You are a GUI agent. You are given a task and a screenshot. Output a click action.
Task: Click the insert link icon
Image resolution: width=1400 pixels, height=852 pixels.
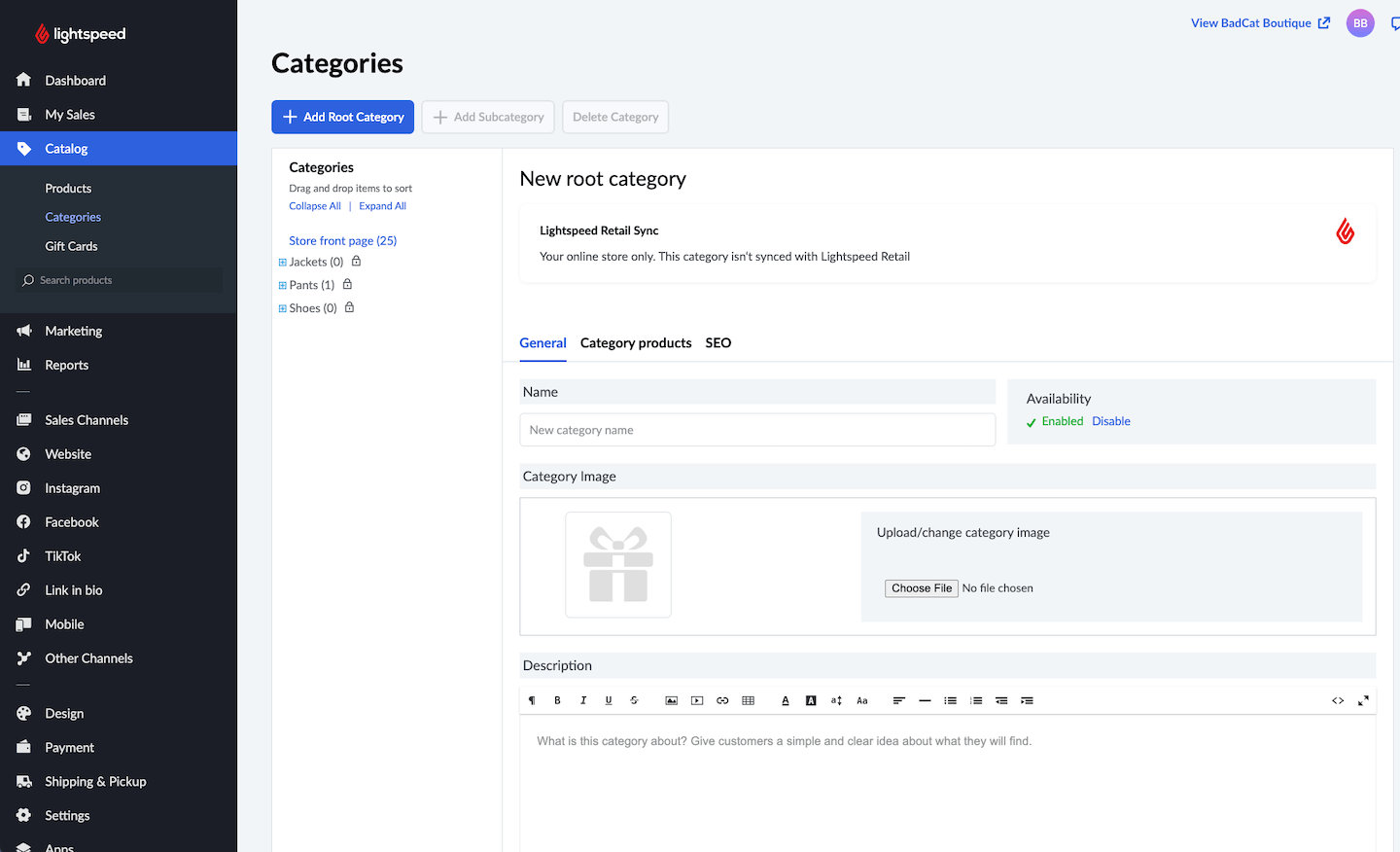722,700
